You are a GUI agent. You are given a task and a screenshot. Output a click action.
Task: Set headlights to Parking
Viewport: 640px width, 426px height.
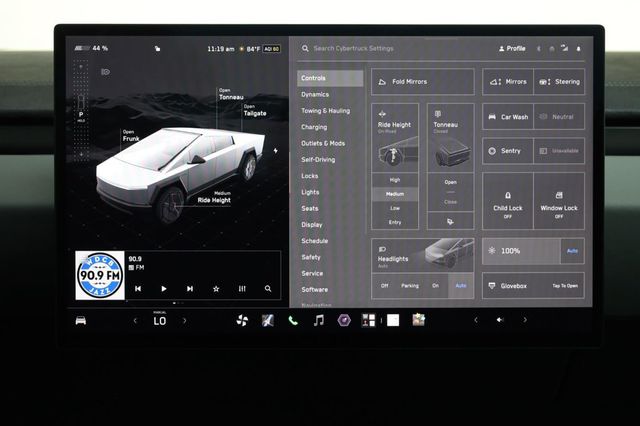[410, 286]
